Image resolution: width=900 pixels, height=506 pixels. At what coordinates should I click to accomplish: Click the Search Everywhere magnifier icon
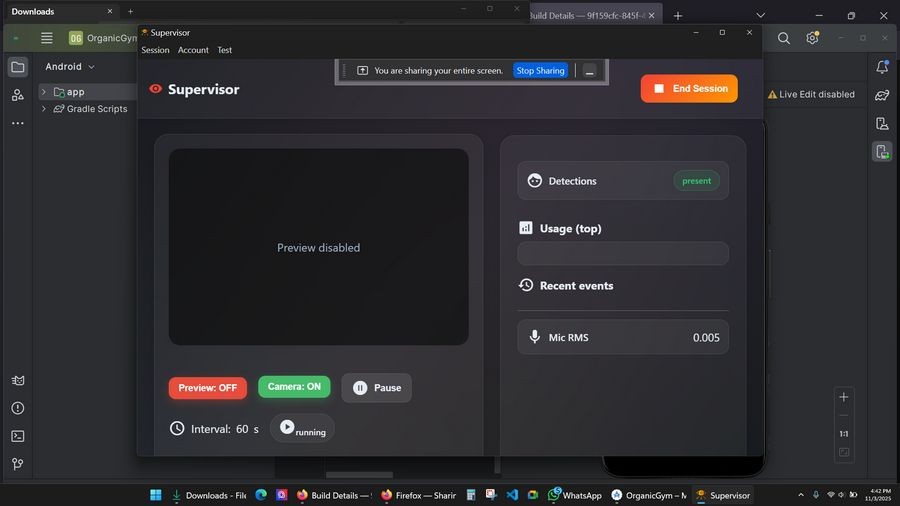click(x=784, y=38)
